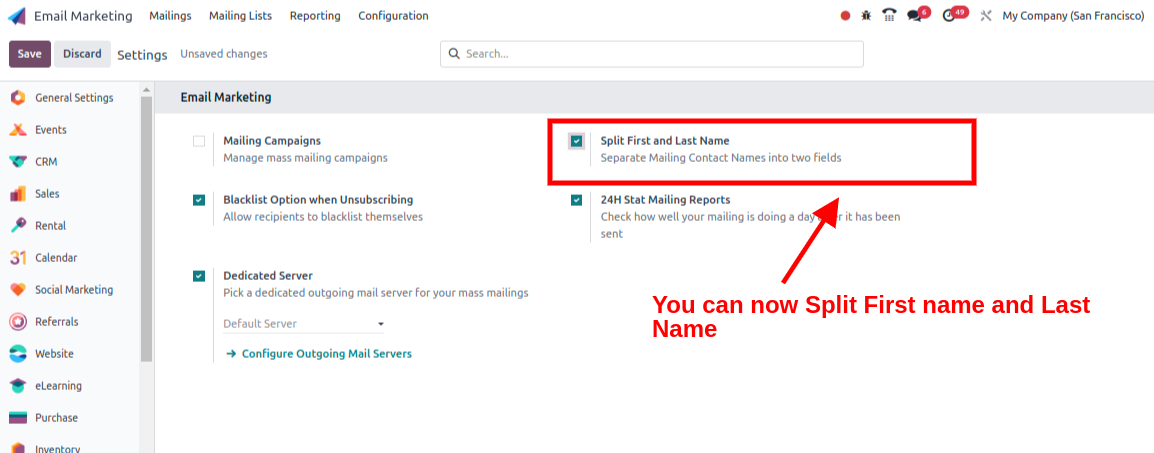Select Calendar icon in sidebar
Image resolution: width=1154 pixels, height=453 pixels.
point(18,257)
